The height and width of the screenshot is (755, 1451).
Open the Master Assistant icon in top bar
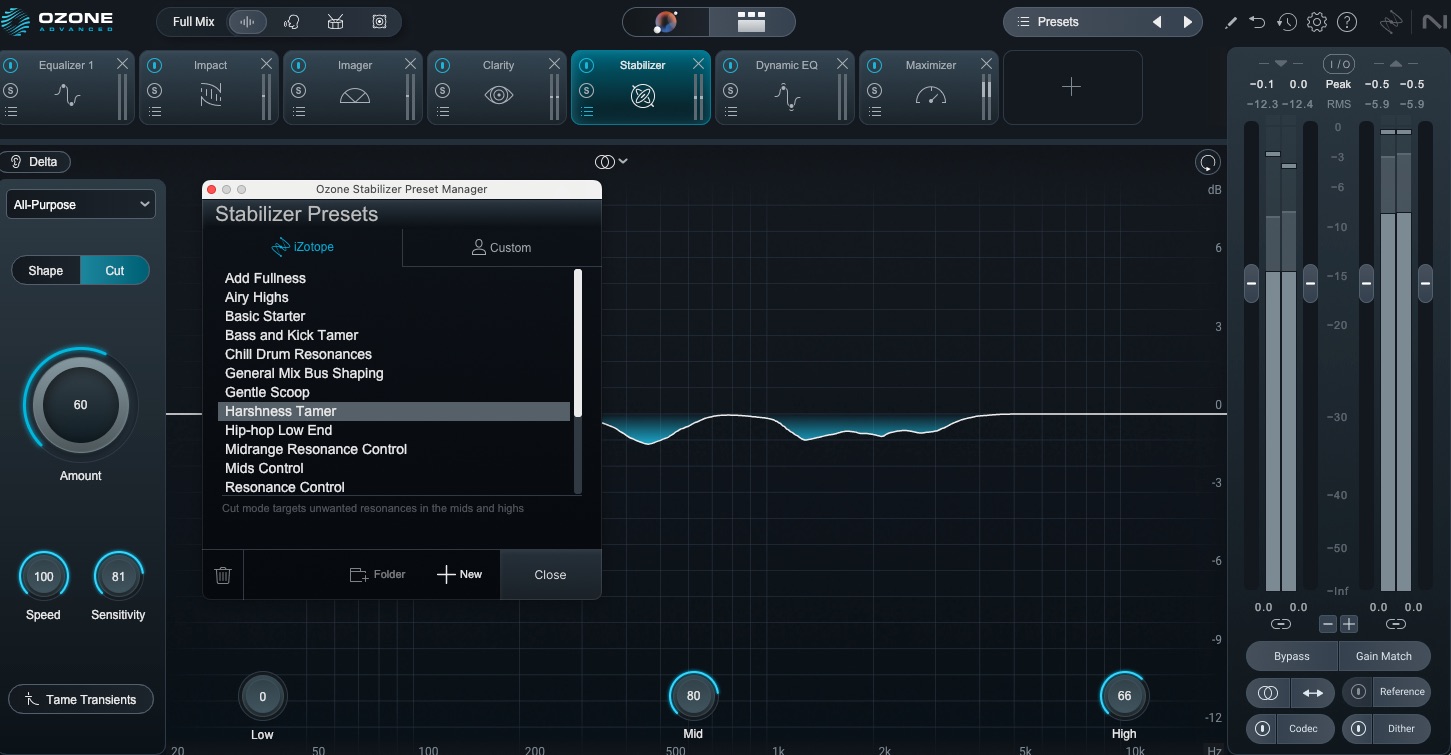pyautogui.click(x=666, y=22)
